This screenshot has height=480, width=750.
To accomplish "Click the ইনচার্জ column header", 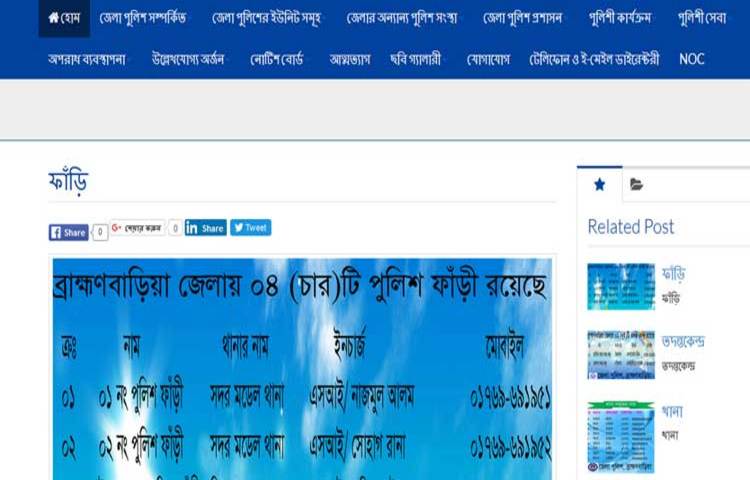I will [x=350, y=343].
